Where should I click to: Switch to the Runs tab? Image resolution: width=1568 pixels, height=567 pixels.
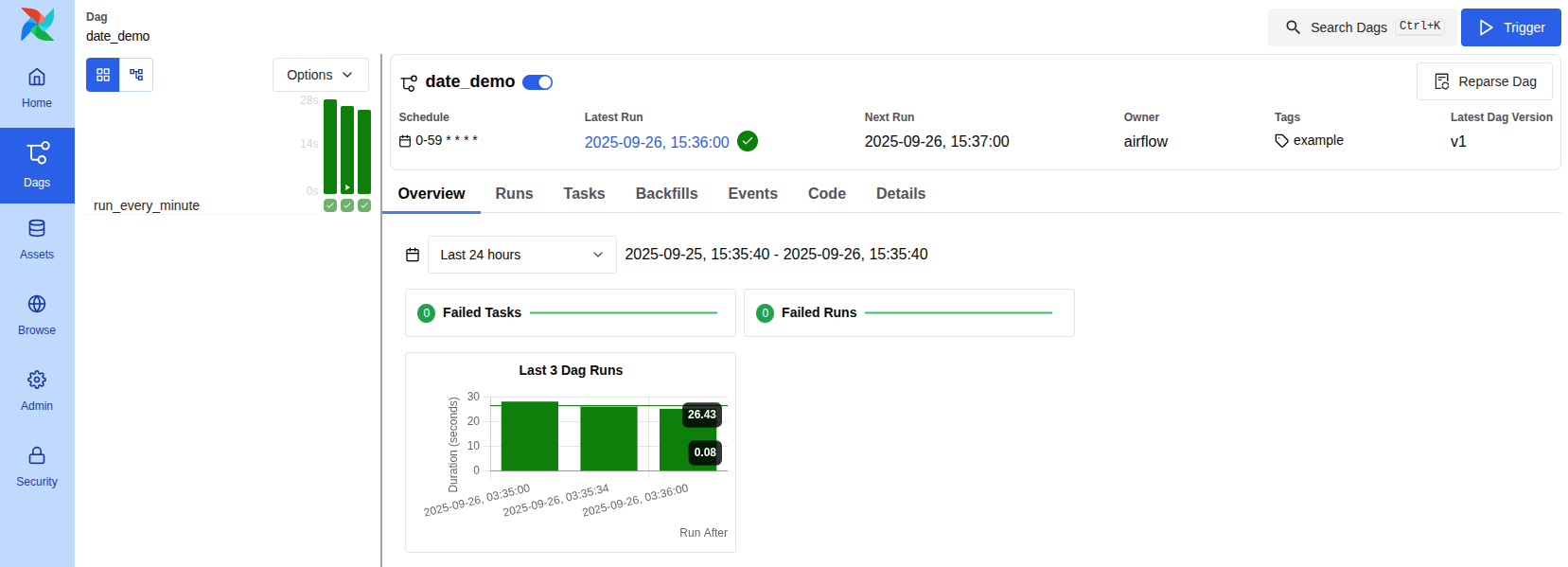coord(514,193)
